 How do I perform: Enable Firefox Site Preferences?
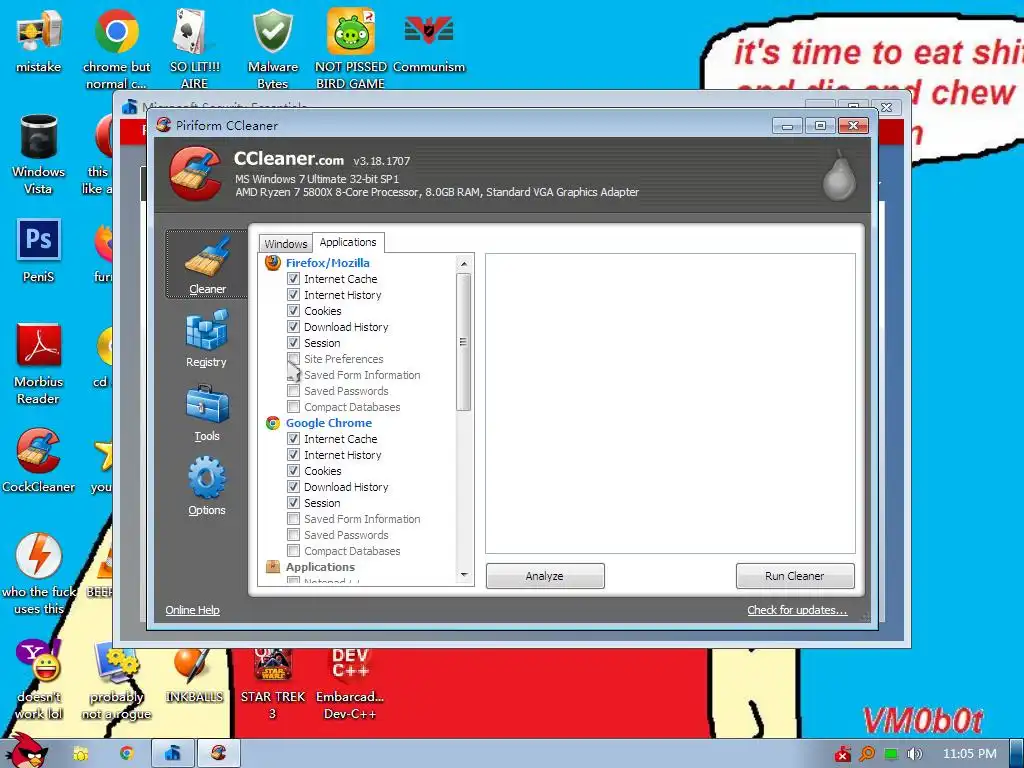click(294, 359)
